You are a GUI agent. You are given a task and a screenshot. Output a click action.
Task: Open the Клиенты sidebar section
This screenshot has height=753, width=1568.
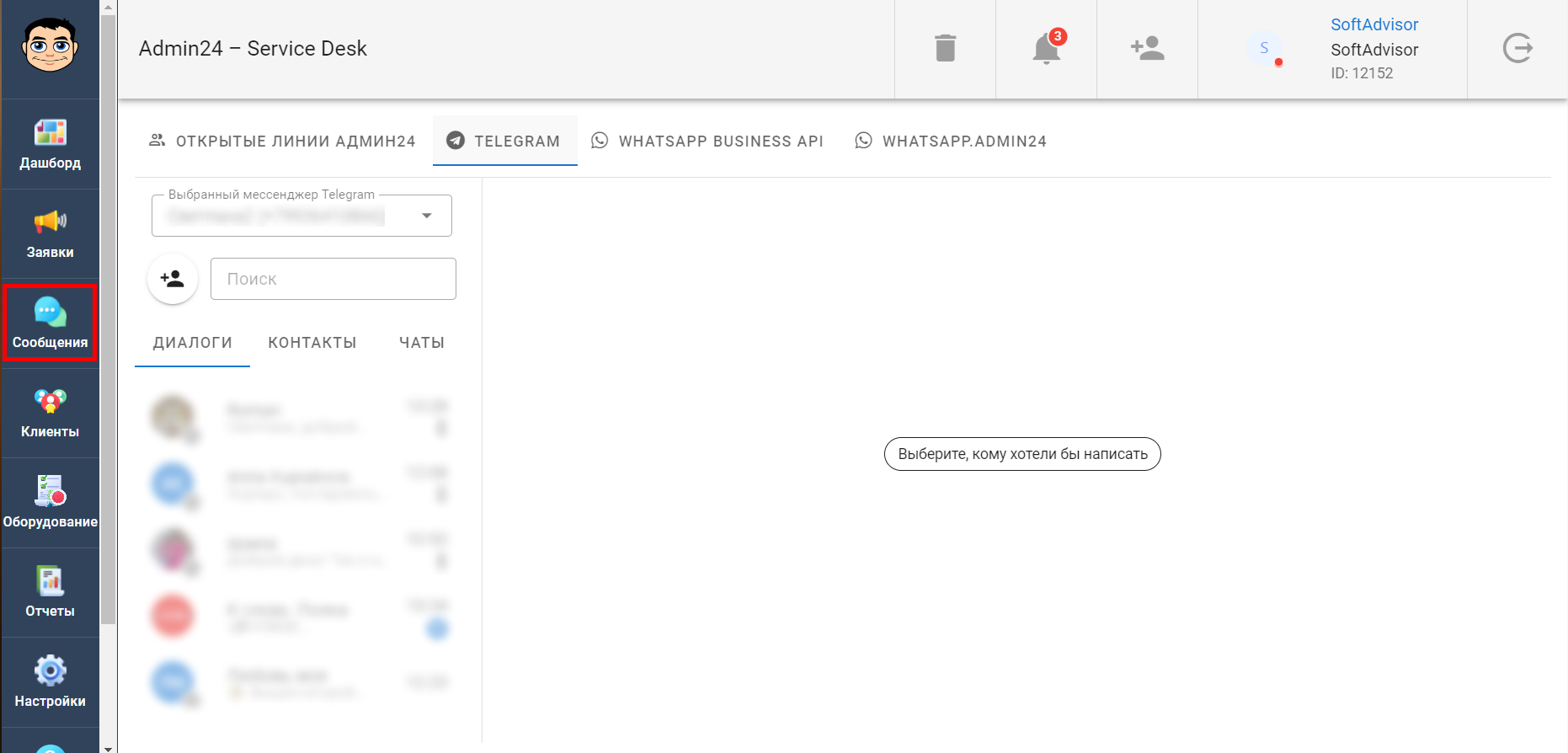50,414
